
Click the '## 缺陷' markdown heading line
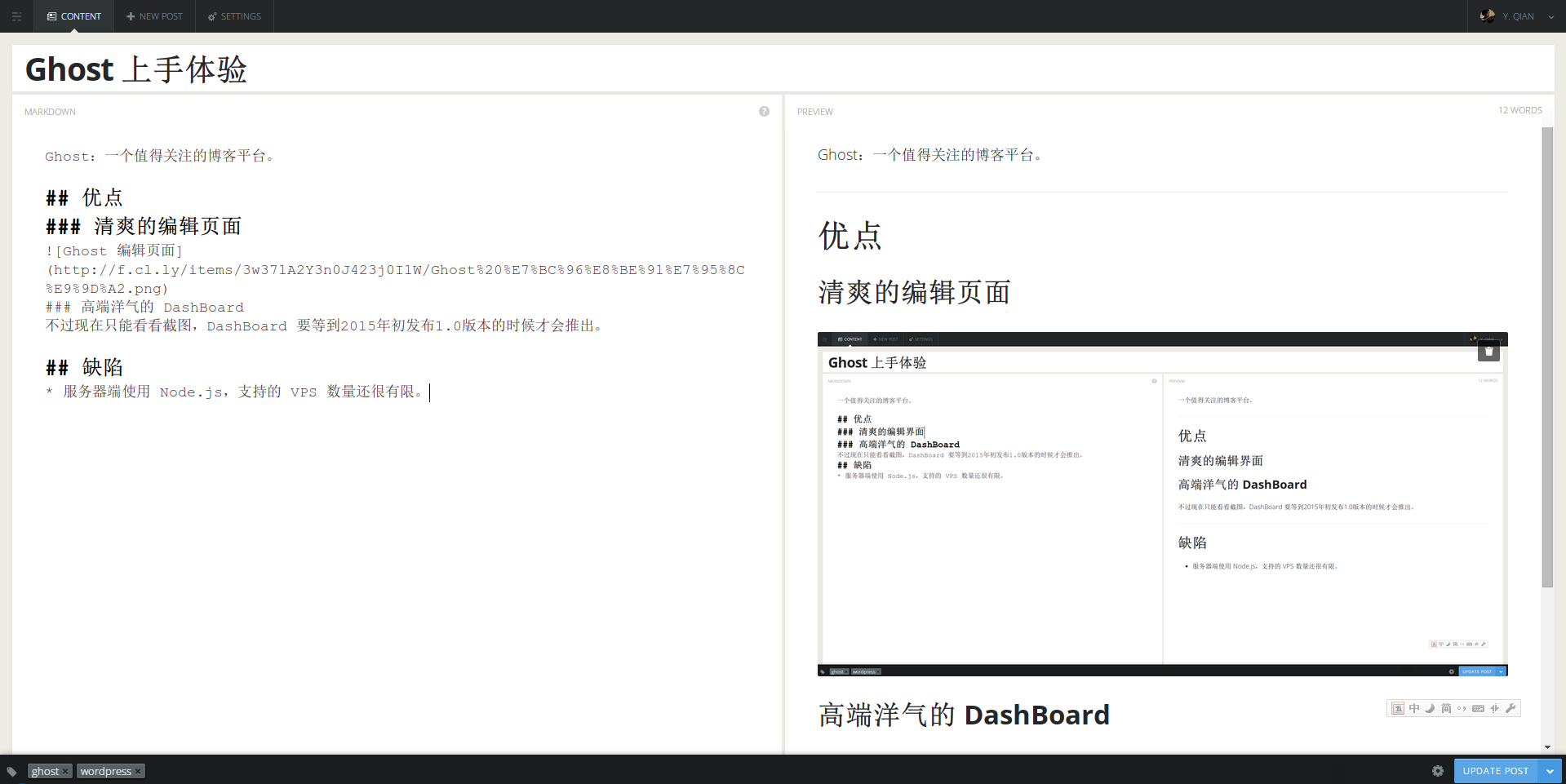pyautogui.click(x=84, y=367)
